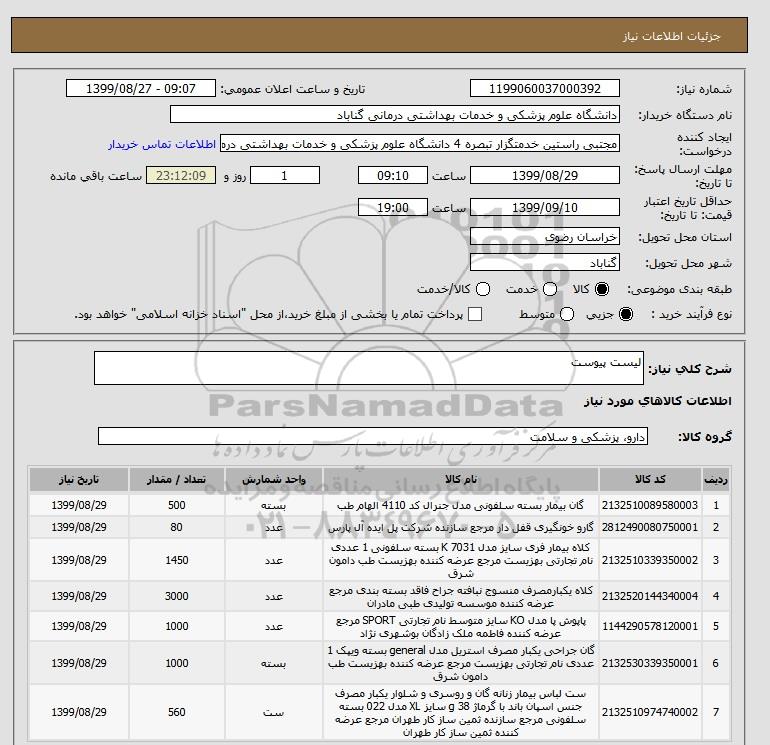
Task: Select the جزیی purchase type radio
Action: pos(626,314)
